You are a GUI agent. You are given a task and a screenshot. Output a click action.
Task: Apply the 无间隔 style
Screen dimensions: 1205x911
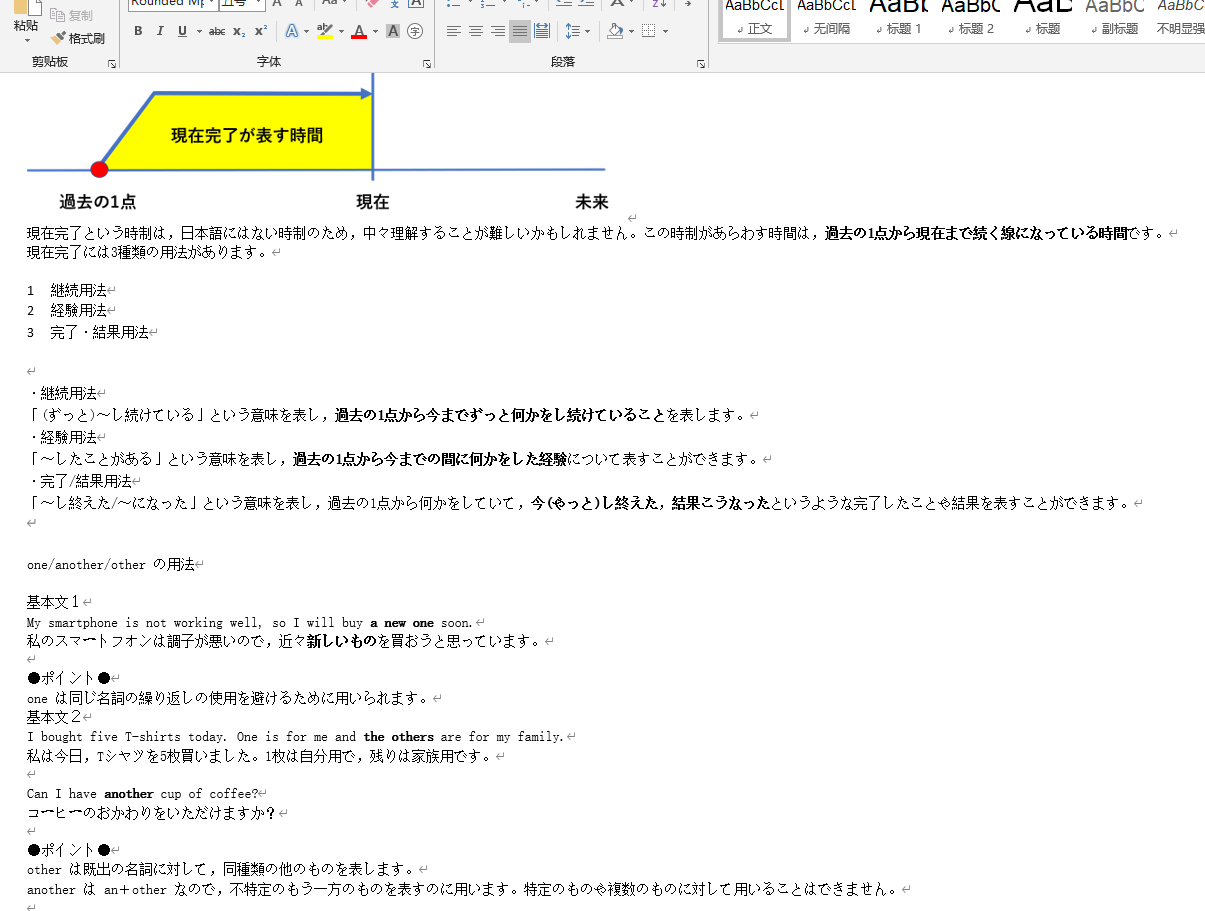click(826, 20)
